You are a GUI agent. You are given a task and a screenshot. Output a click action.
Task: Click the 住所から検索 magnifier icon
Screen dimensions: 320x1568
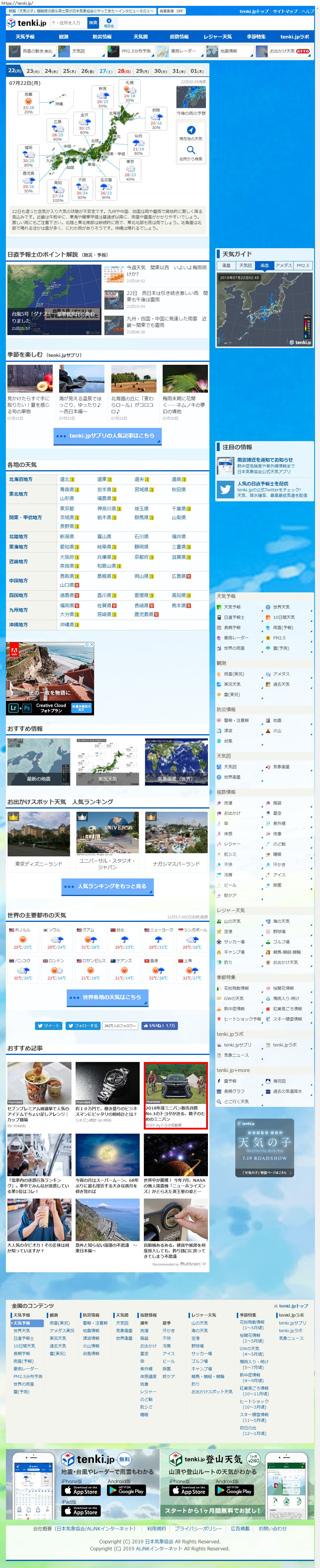coord(191,150)
